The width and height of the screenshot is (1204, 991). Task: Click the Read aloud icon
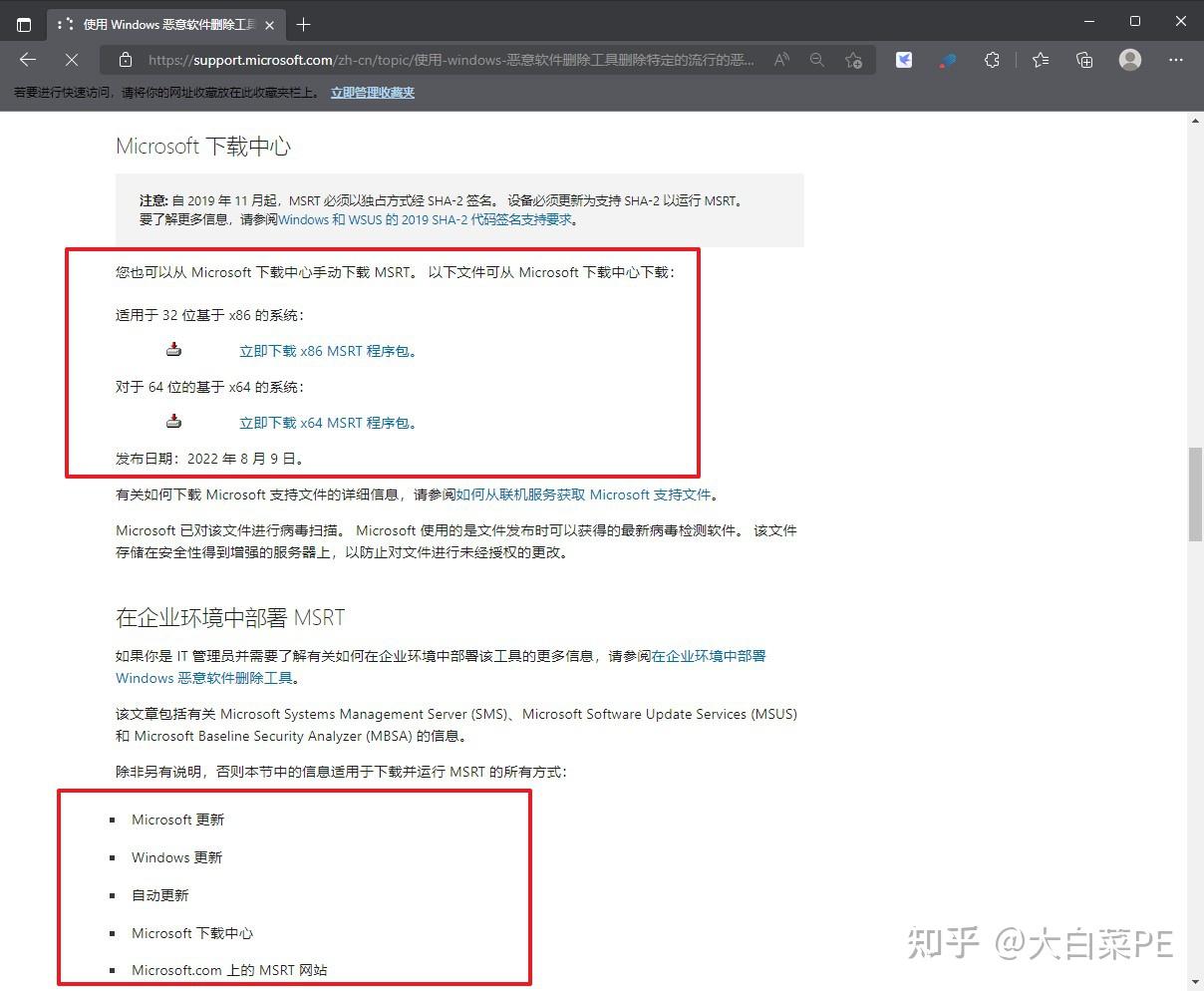coord(781,60)
